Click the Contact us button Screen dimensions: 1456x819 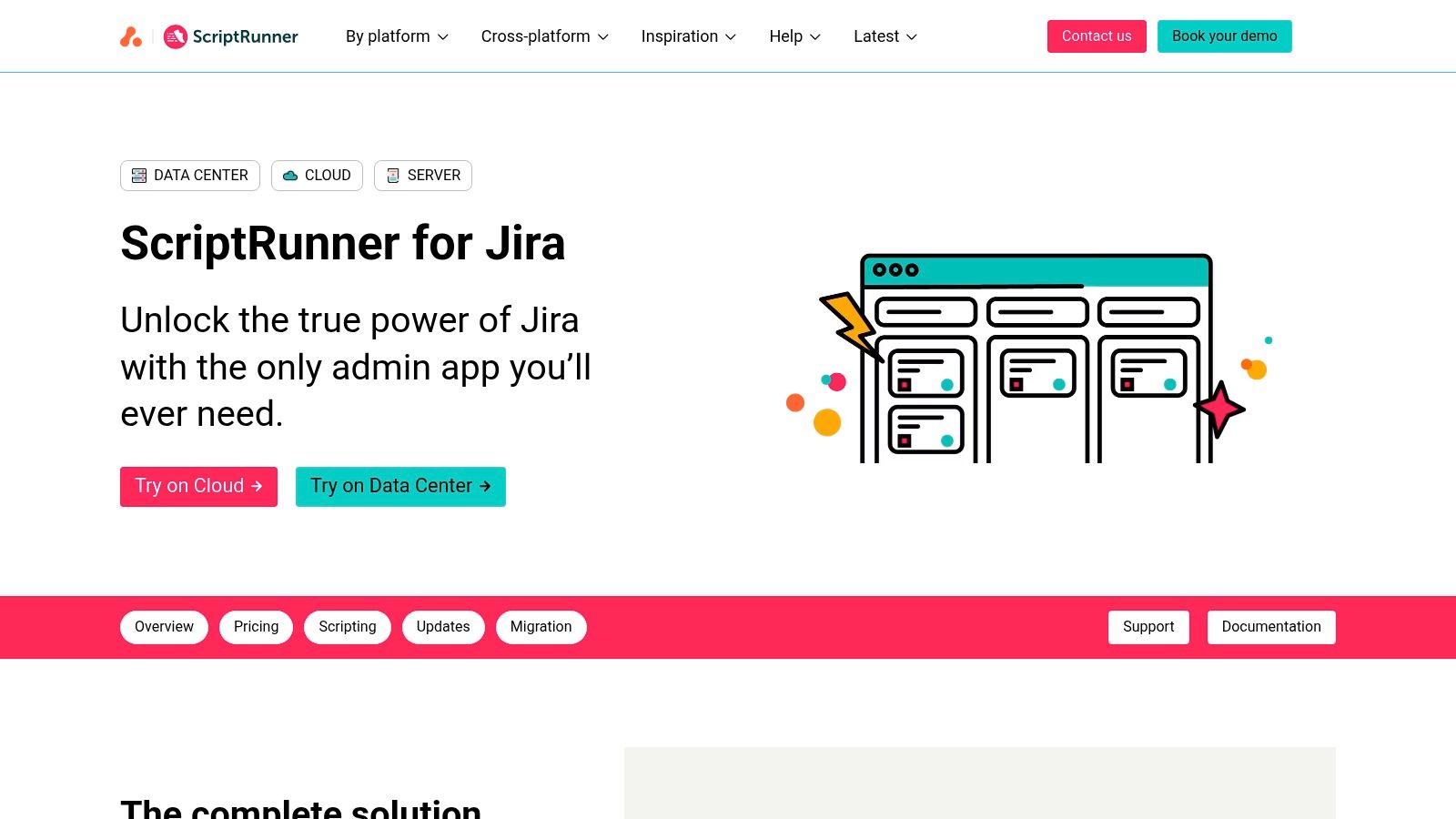[1096, 36]
